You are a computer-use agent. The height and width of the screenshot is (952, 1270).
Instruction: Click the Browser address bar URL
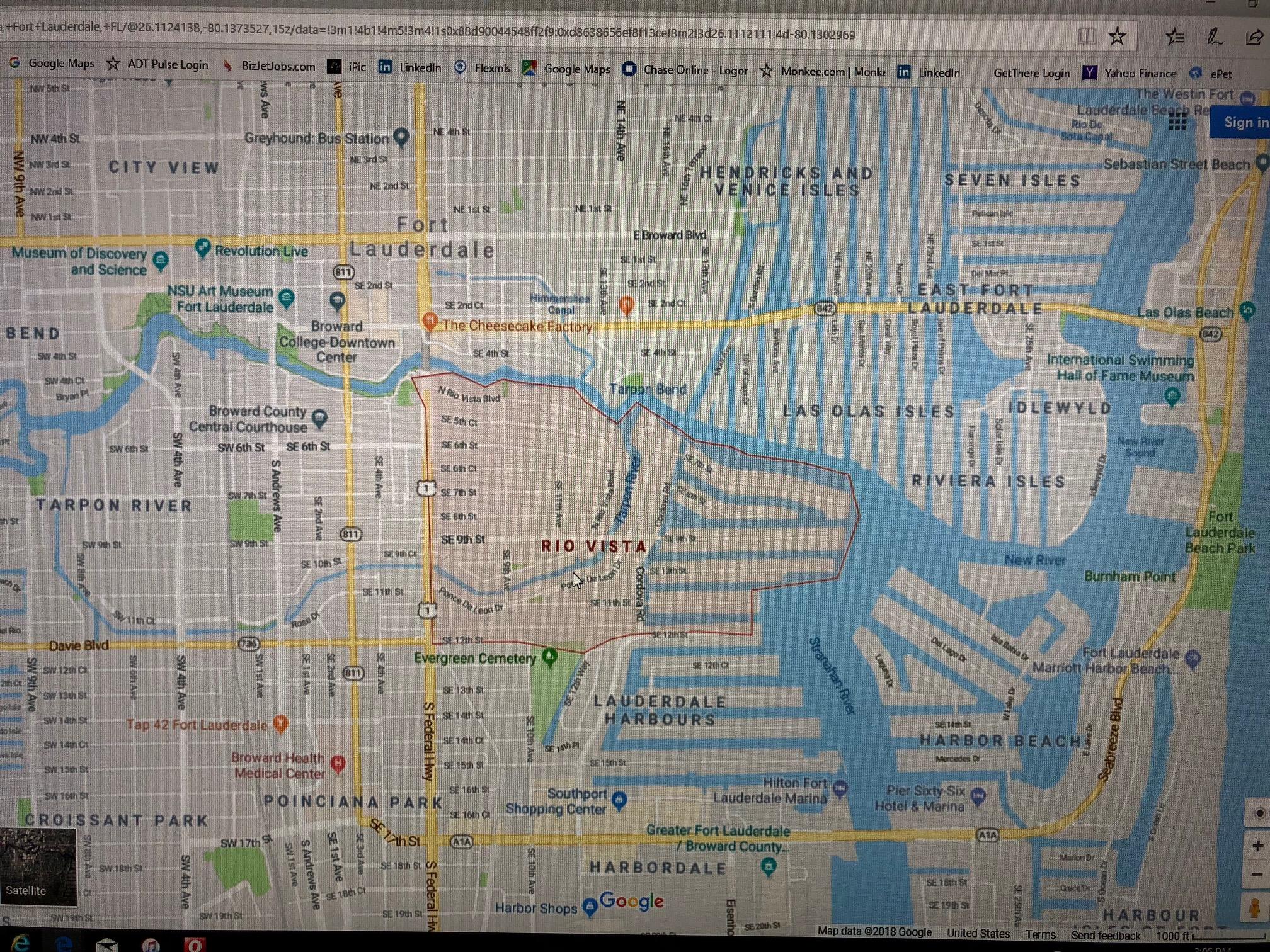[441, 31]
